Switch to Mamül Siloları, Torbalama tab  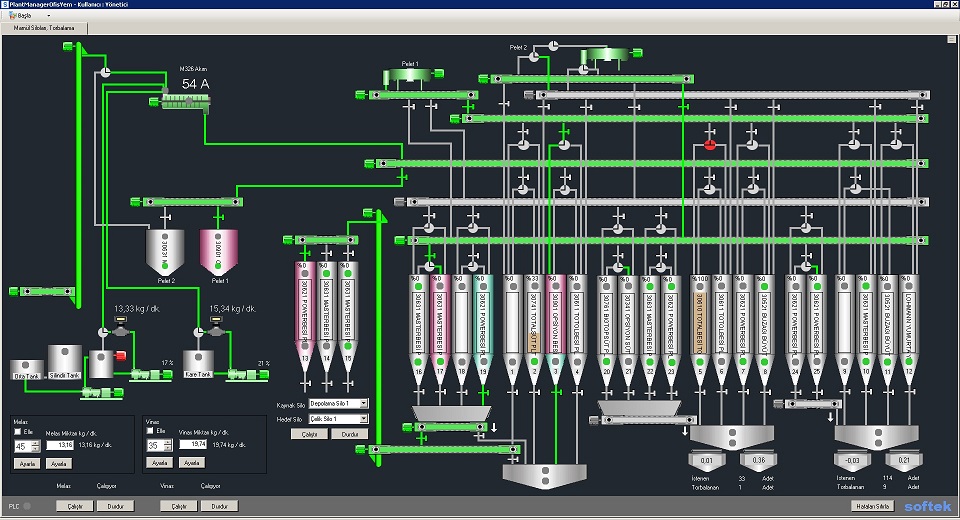click(x=45, y=28)
